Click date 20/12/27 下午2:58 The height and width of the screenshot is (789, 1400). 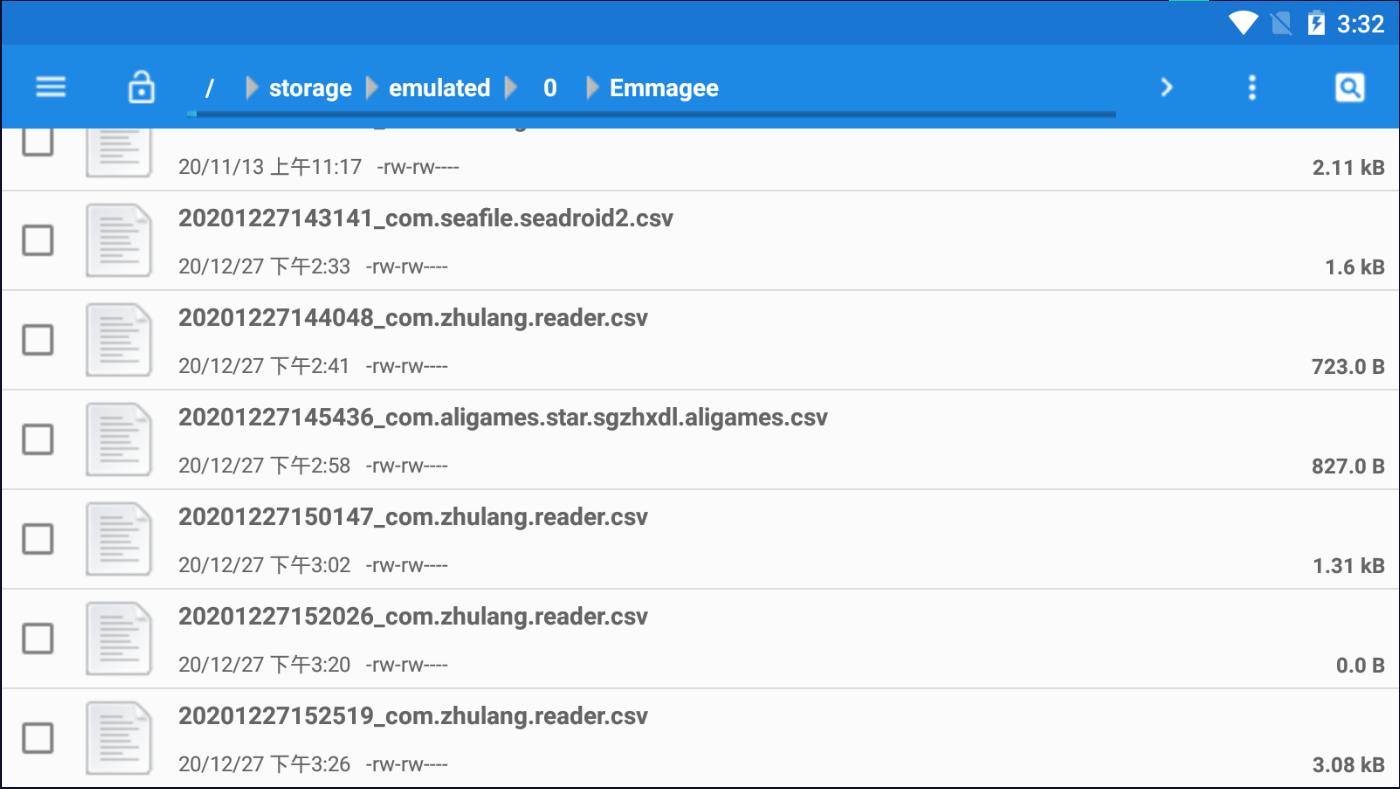[265, 466]
